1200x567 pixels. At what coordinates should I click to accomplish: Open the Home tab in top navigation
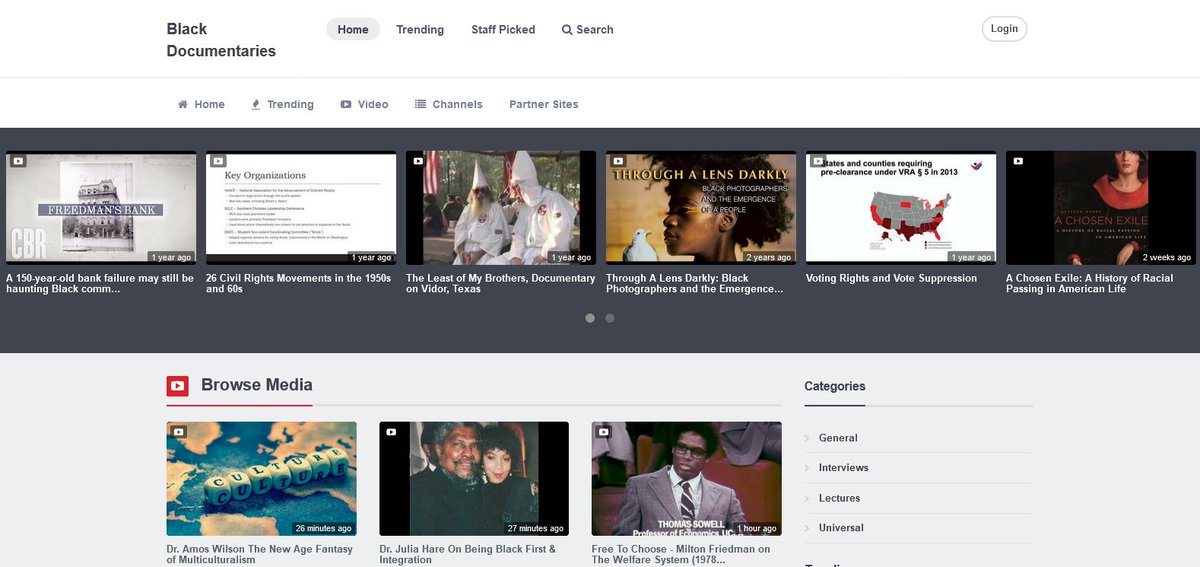point(353,29)
